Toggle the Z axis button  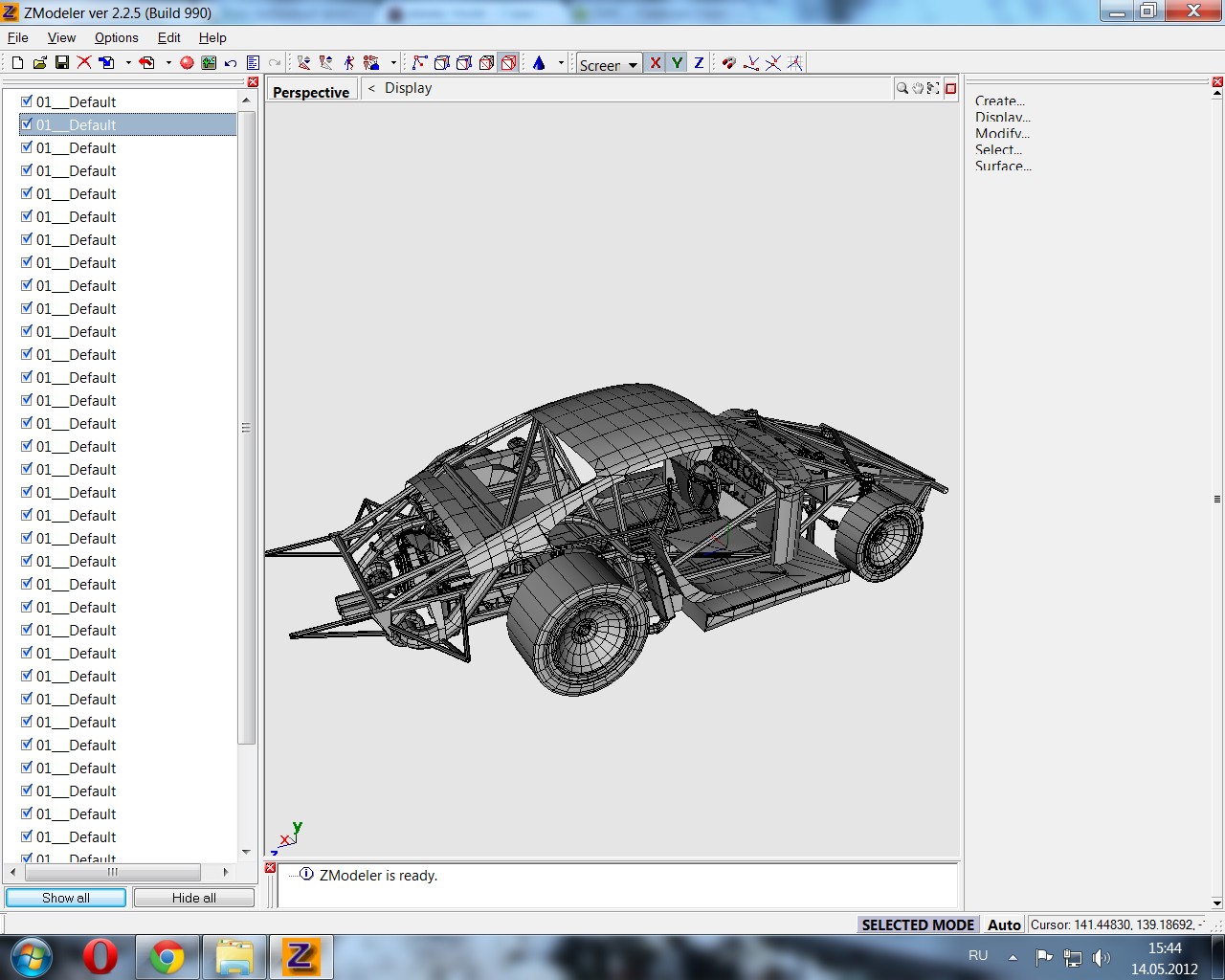coord(699,63)
